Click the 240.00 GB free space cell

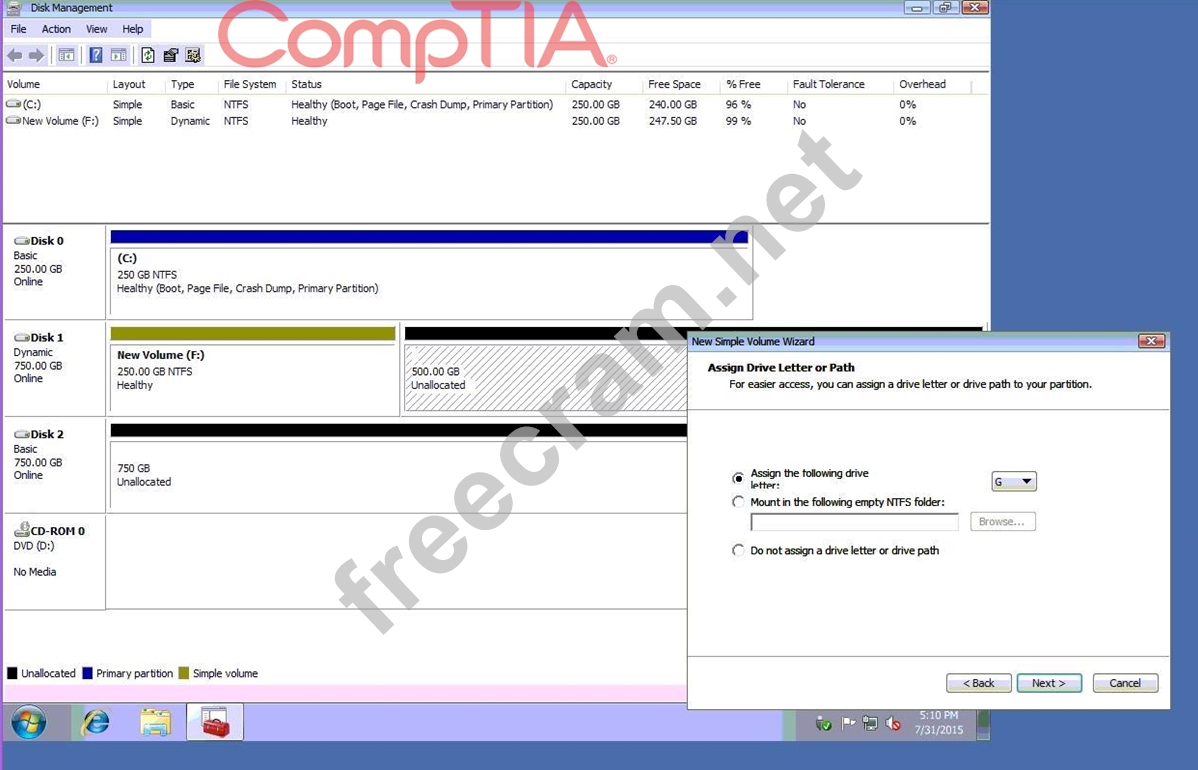coord(672,104)
